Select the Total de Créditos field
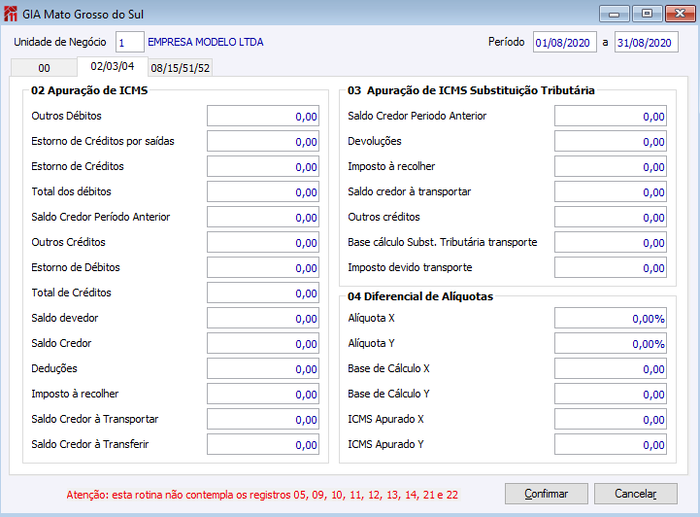The image size is (700, 517). tap(263, 293)
